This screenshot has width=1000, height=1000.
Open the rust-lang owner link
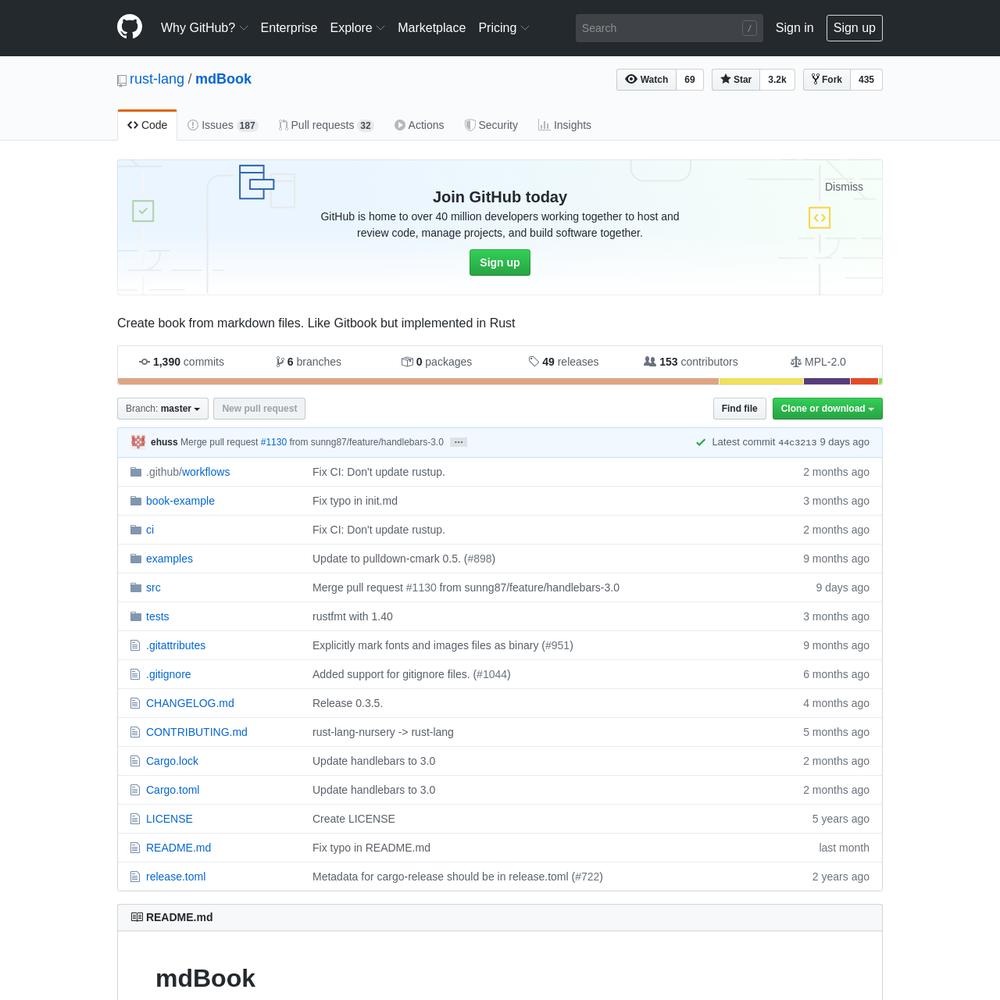156,79
